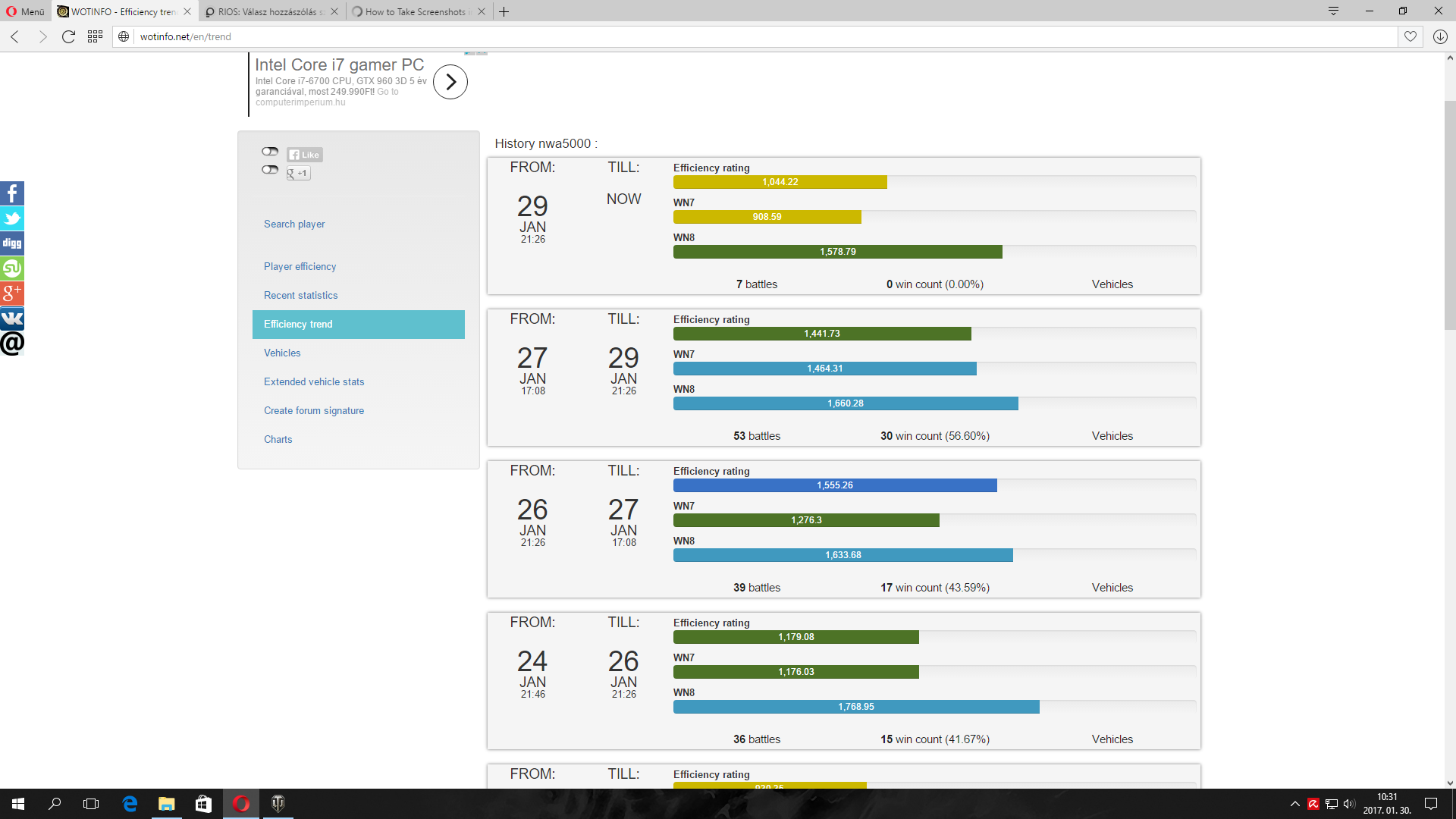Open a new tab with plus button
1456x819 pixels.
[x=504, y=11]
